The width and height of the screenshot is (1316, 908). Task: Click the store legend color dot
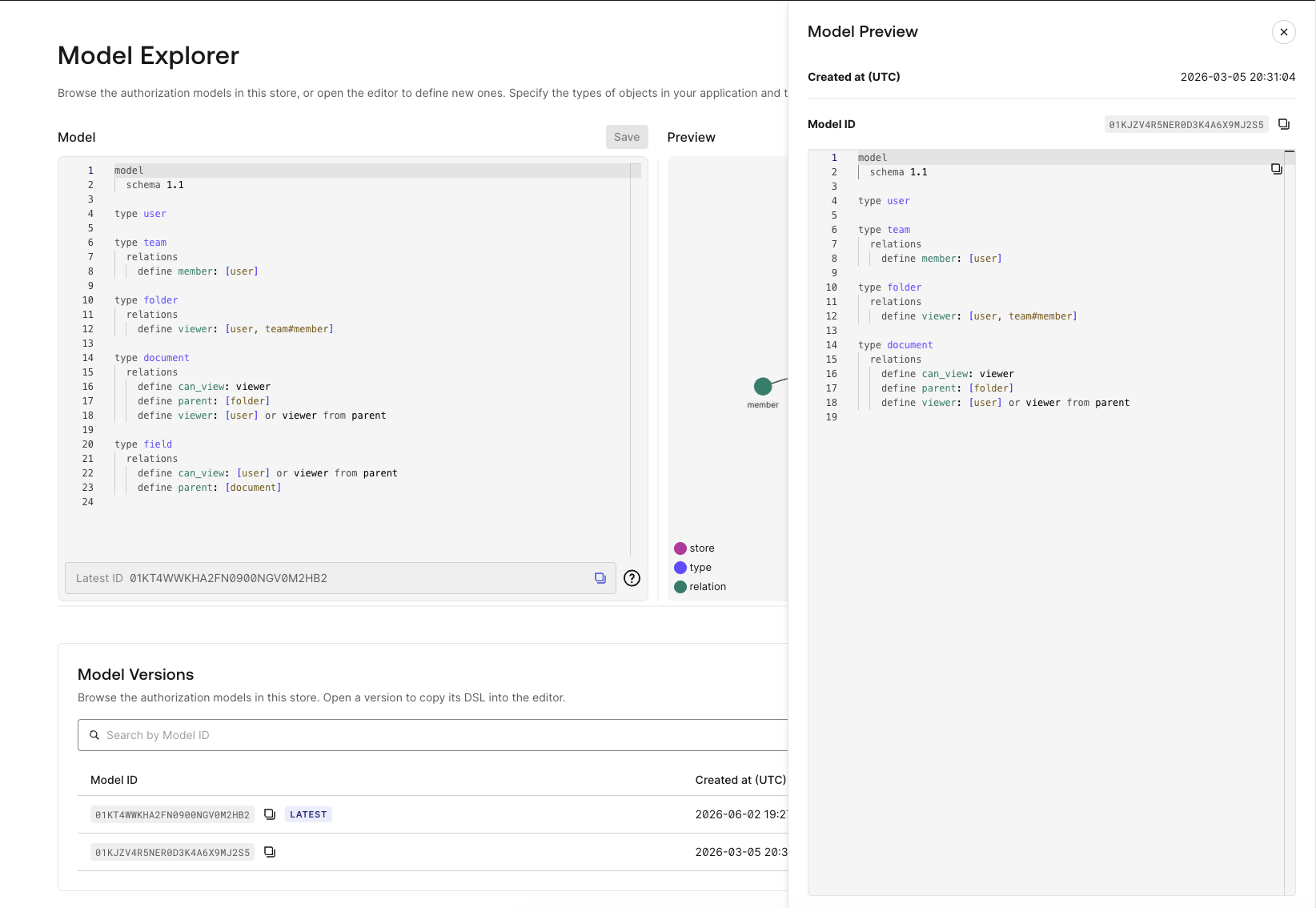pos(680,548)
